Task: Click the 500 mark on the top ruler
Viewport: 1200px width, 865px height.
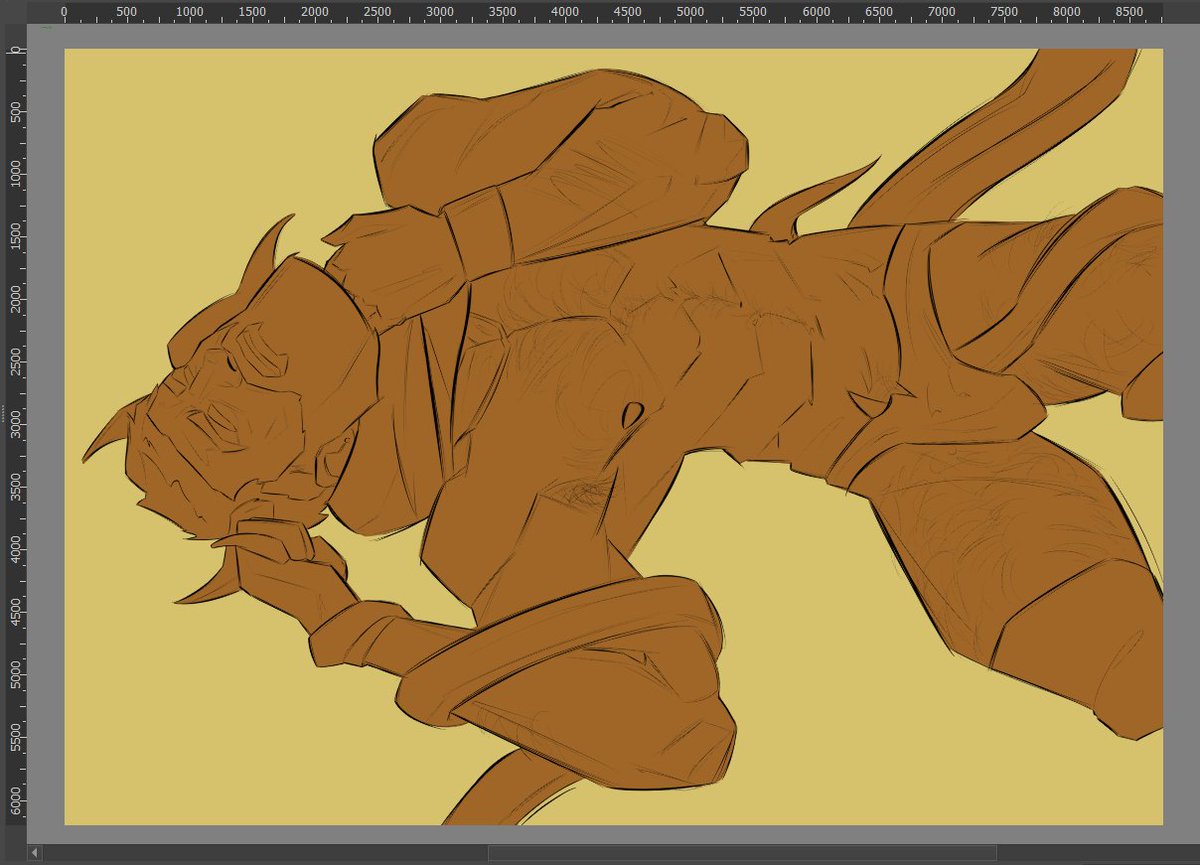Action: pyautogui.click(x=126, y=11)
